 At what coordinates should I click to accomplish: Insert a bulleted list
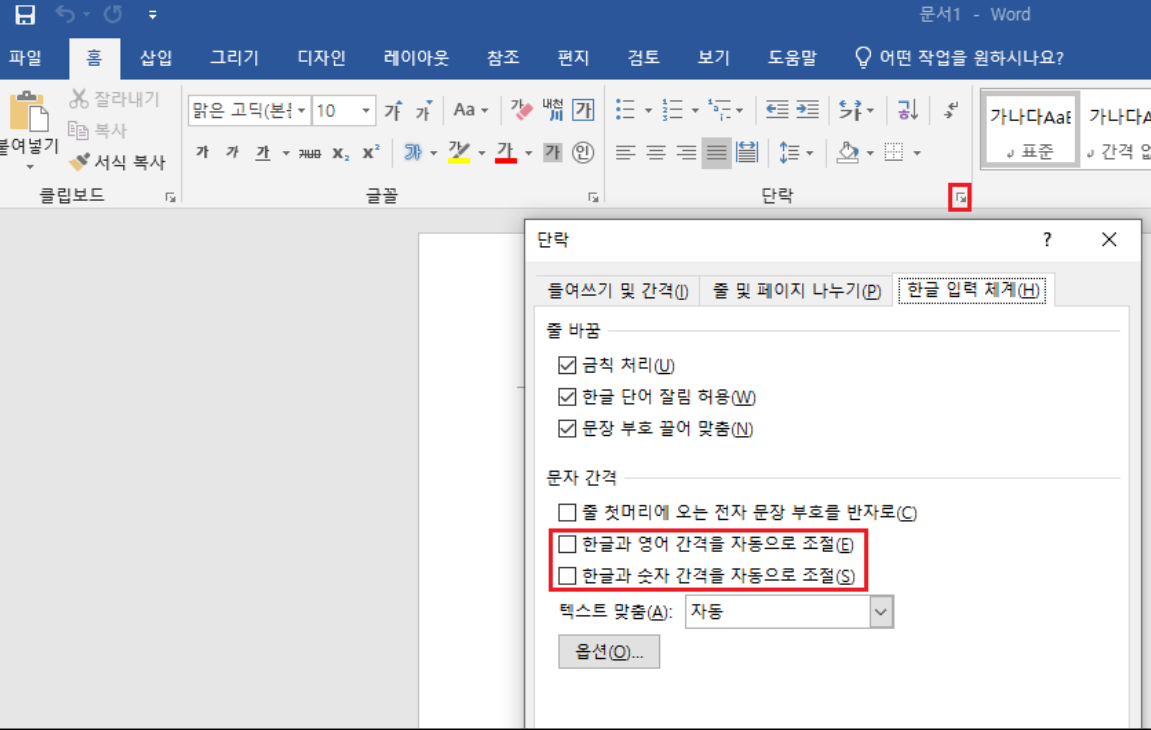625,110
